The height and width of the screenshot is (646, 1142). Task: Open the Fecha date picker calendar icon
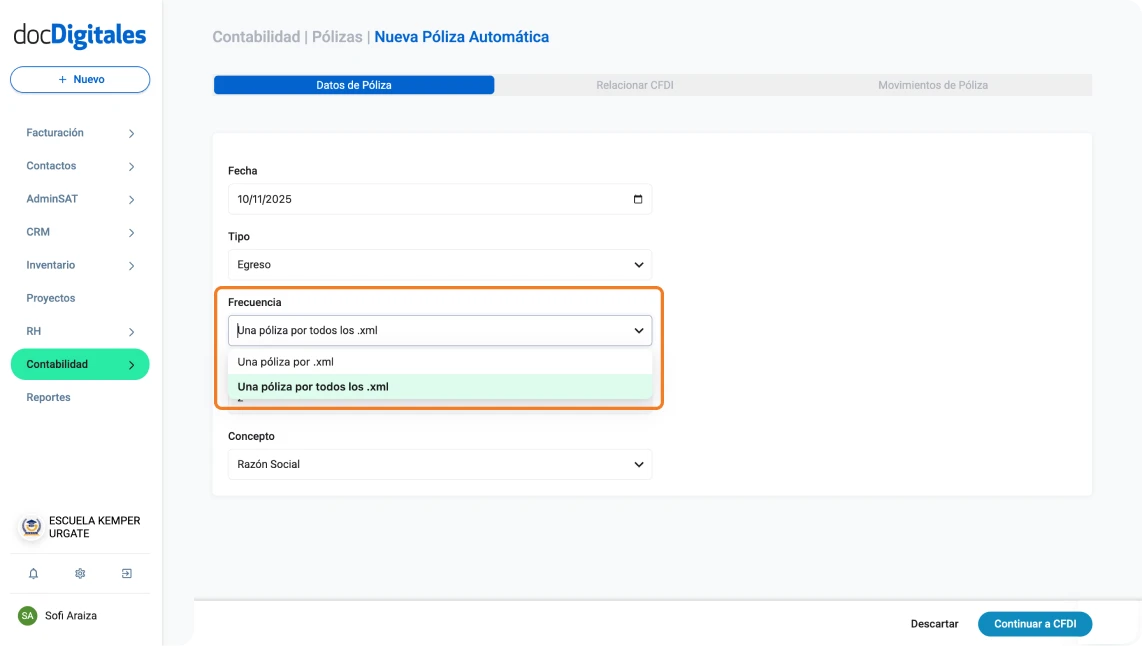pyautogui.click(x=636, y=198)
